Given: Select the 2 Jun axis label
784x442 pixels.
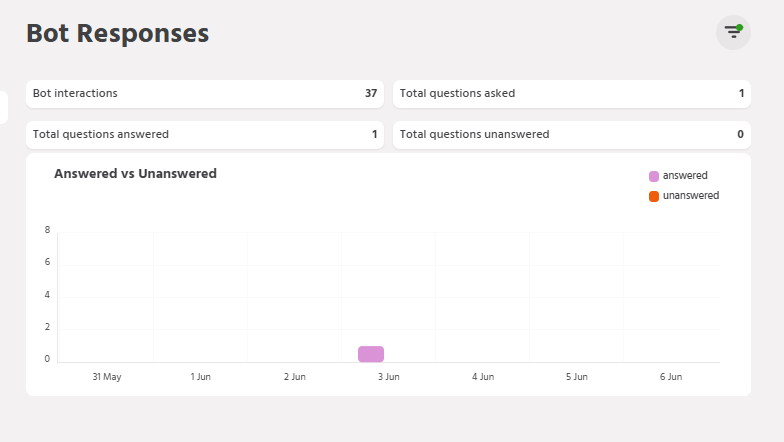Looking at the screenshot, I should point(294,377).
